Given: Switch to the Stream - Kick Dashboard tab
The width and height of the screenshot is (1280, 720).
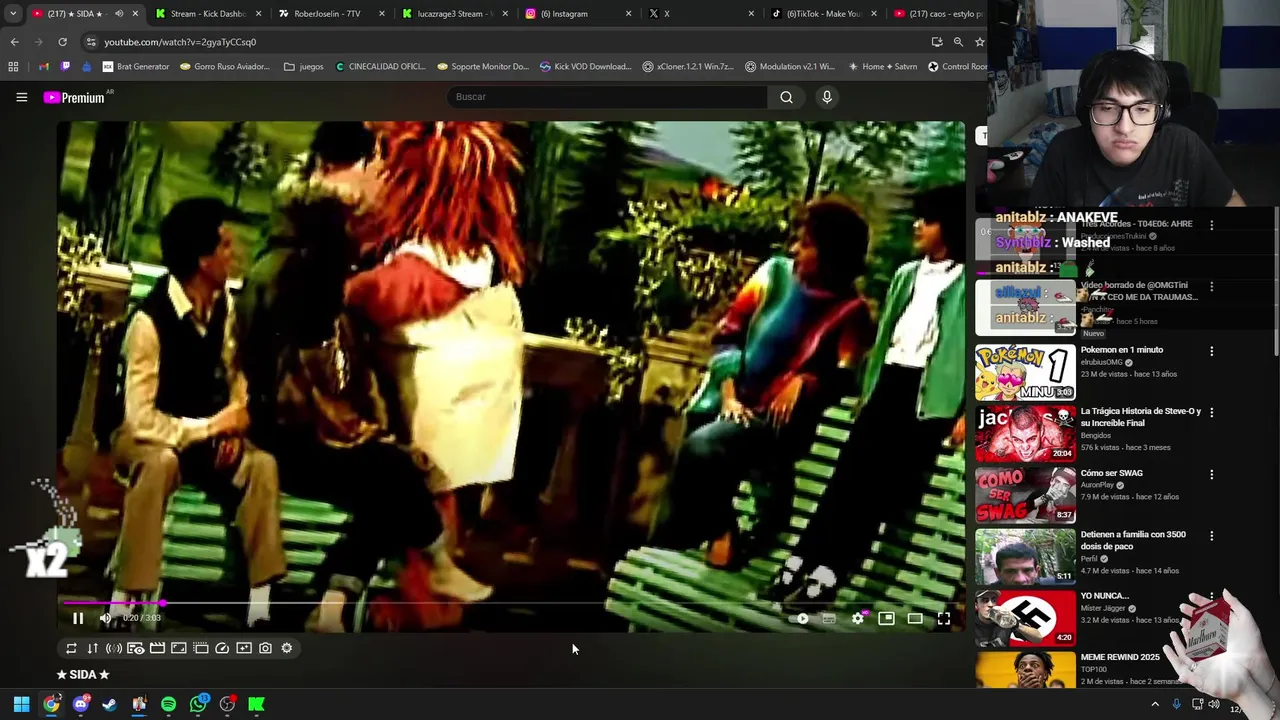Looking at the screenshot, I should click(x=207, y=14).
